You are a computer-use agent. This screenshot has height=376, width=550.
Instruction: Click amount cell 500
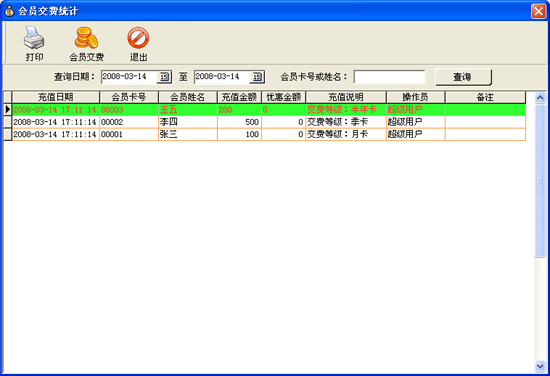coord(239,122)
